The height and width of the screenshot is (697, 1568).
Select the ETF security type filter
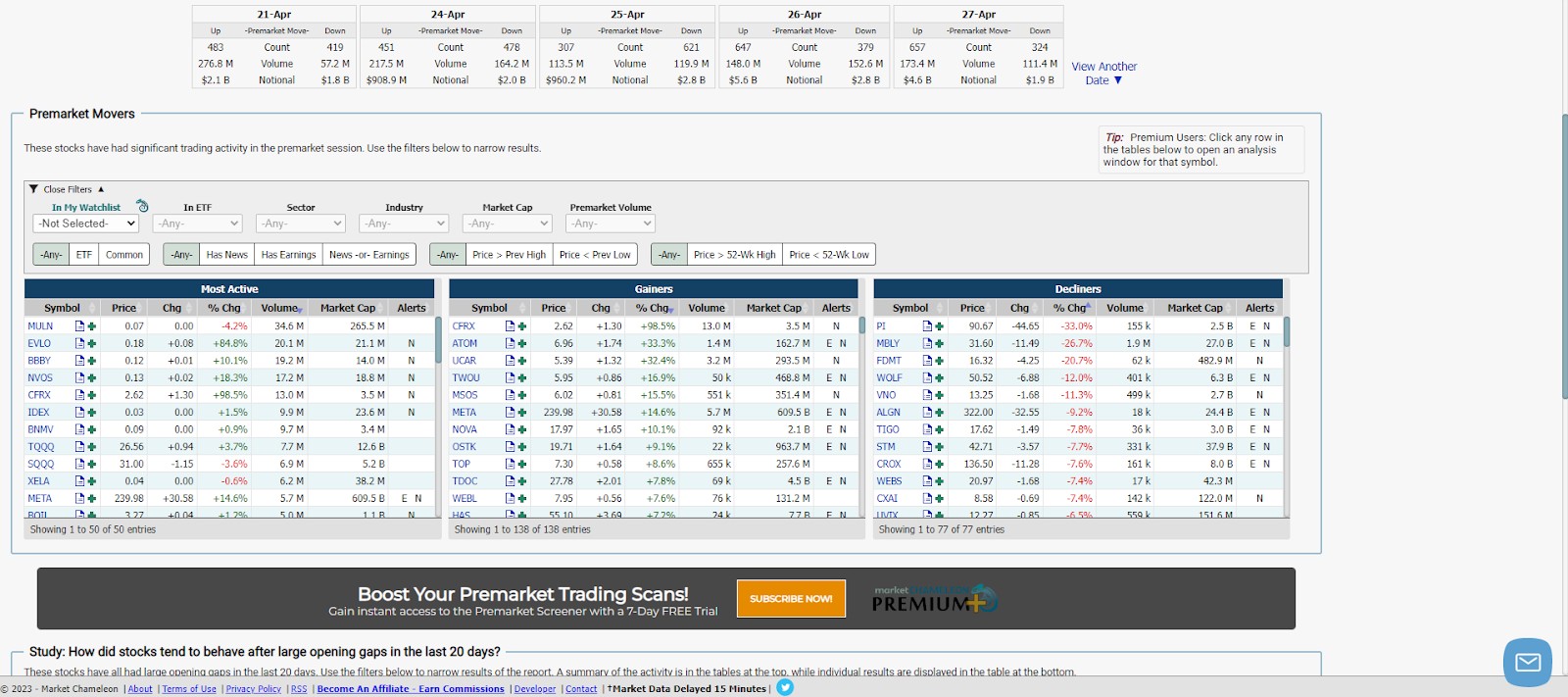point(84,255)
